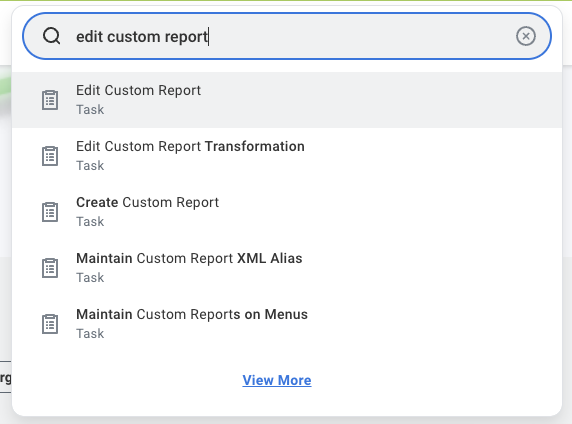Click the task icon next to Create Custom Report
Image resolution: width=572 pixels, height=424 pixels.
(x=50, y=212)
